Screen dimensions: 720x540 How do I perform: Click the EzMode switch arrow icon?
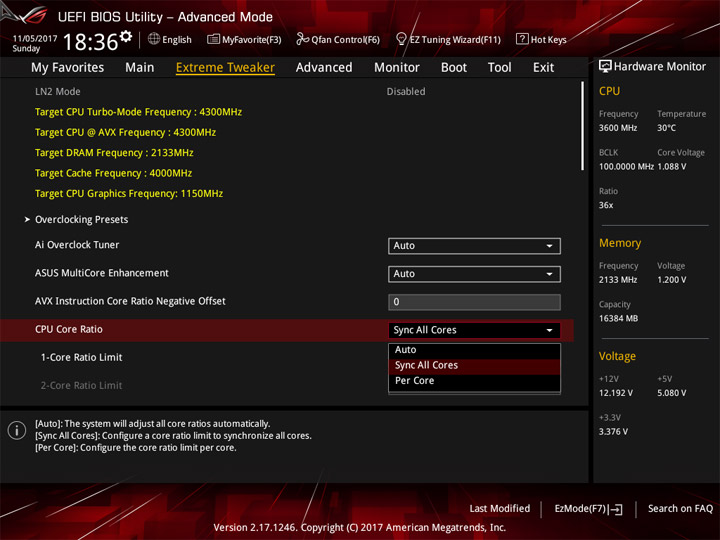point(616,509)
